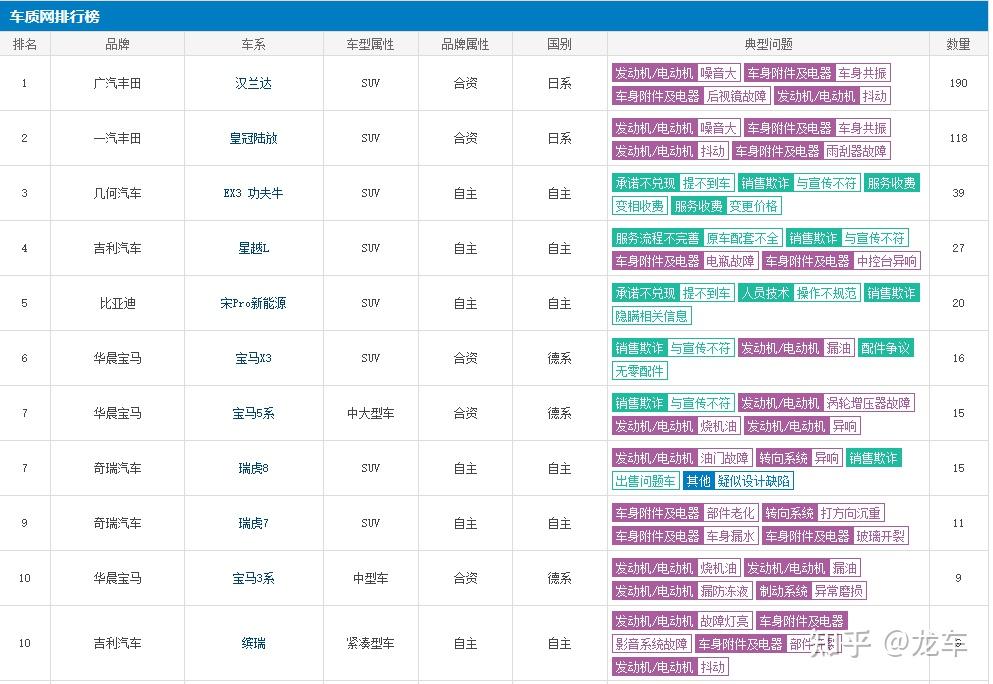Screen dimensions: 993x684
Task: Select the 车质网排行榜 title
Action: pyautogui.click(x=54, y=16)
